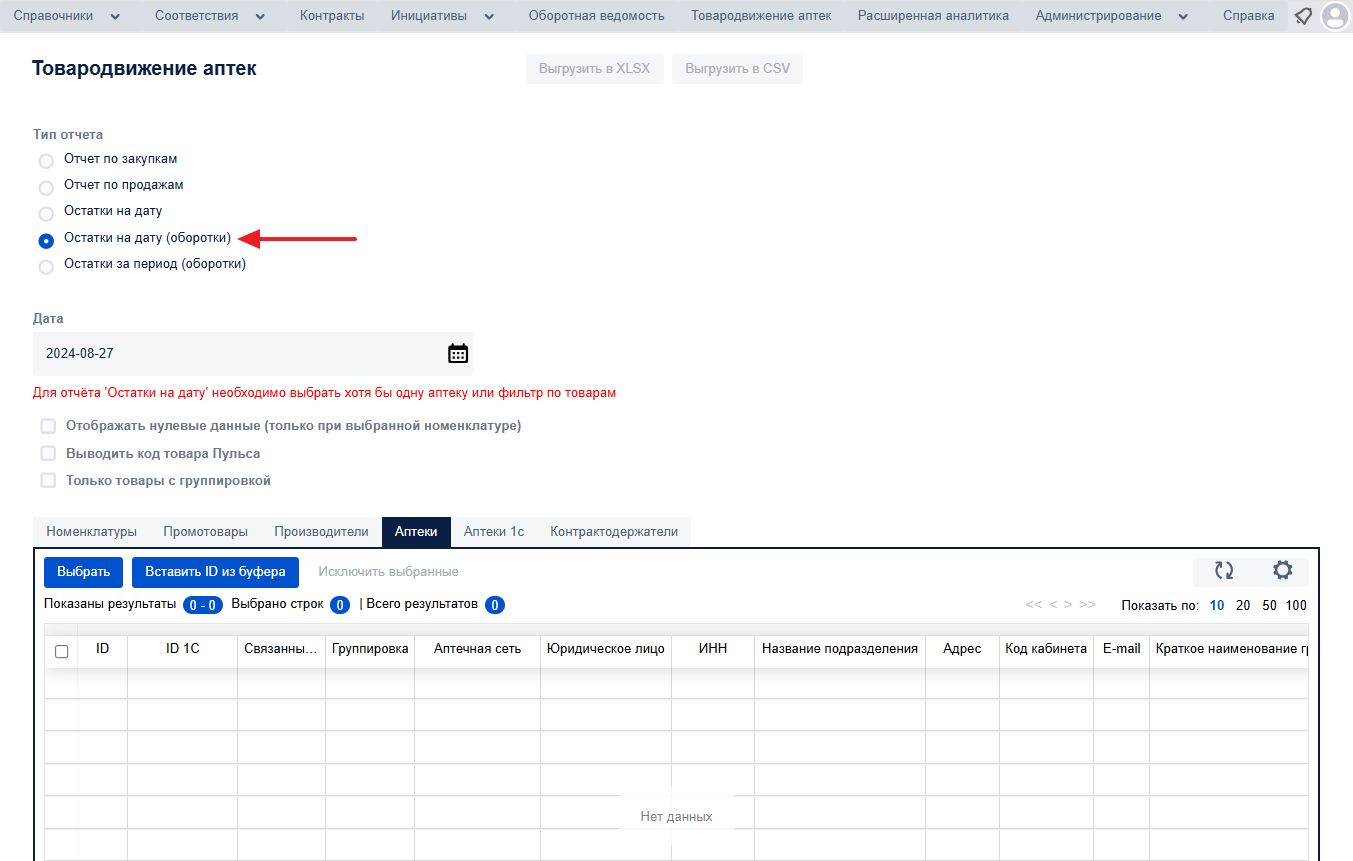The image size is (1353, 861).
Task: Select Остатки на дату (оборотки) radio
Action: tap(46, 241)
